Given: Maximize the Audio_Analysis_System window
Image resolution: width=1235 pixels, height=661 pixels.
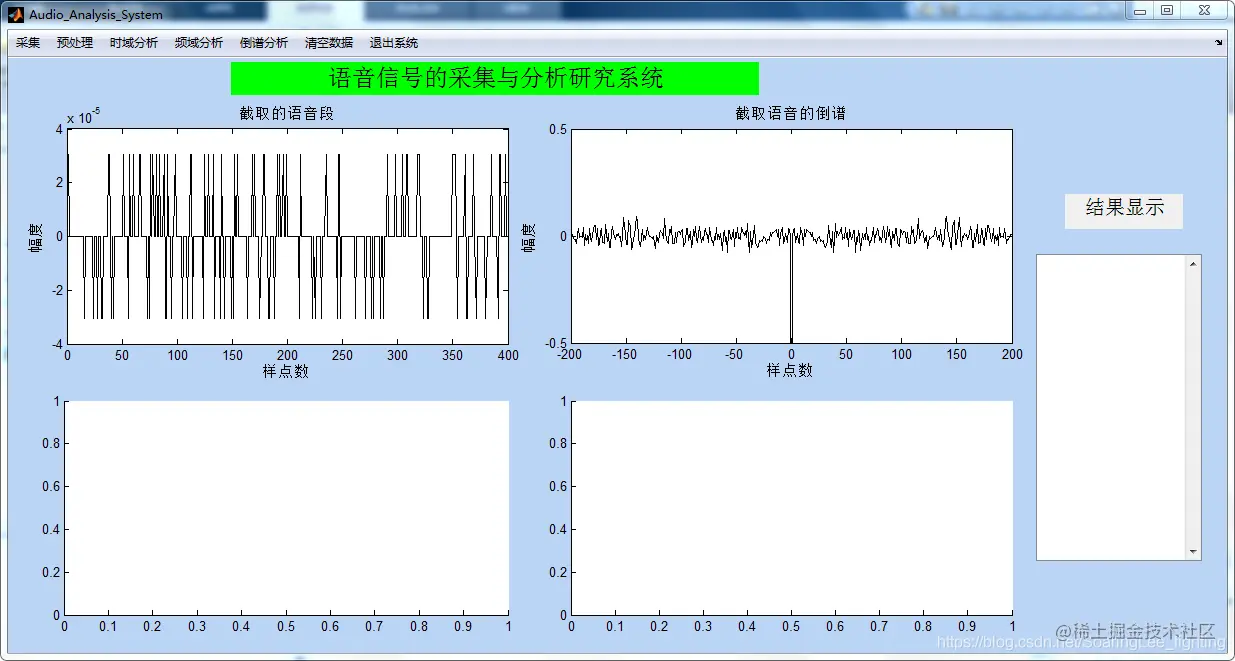Looking at the screenshot, I should pyautogui.click(x=1167, y=11).
